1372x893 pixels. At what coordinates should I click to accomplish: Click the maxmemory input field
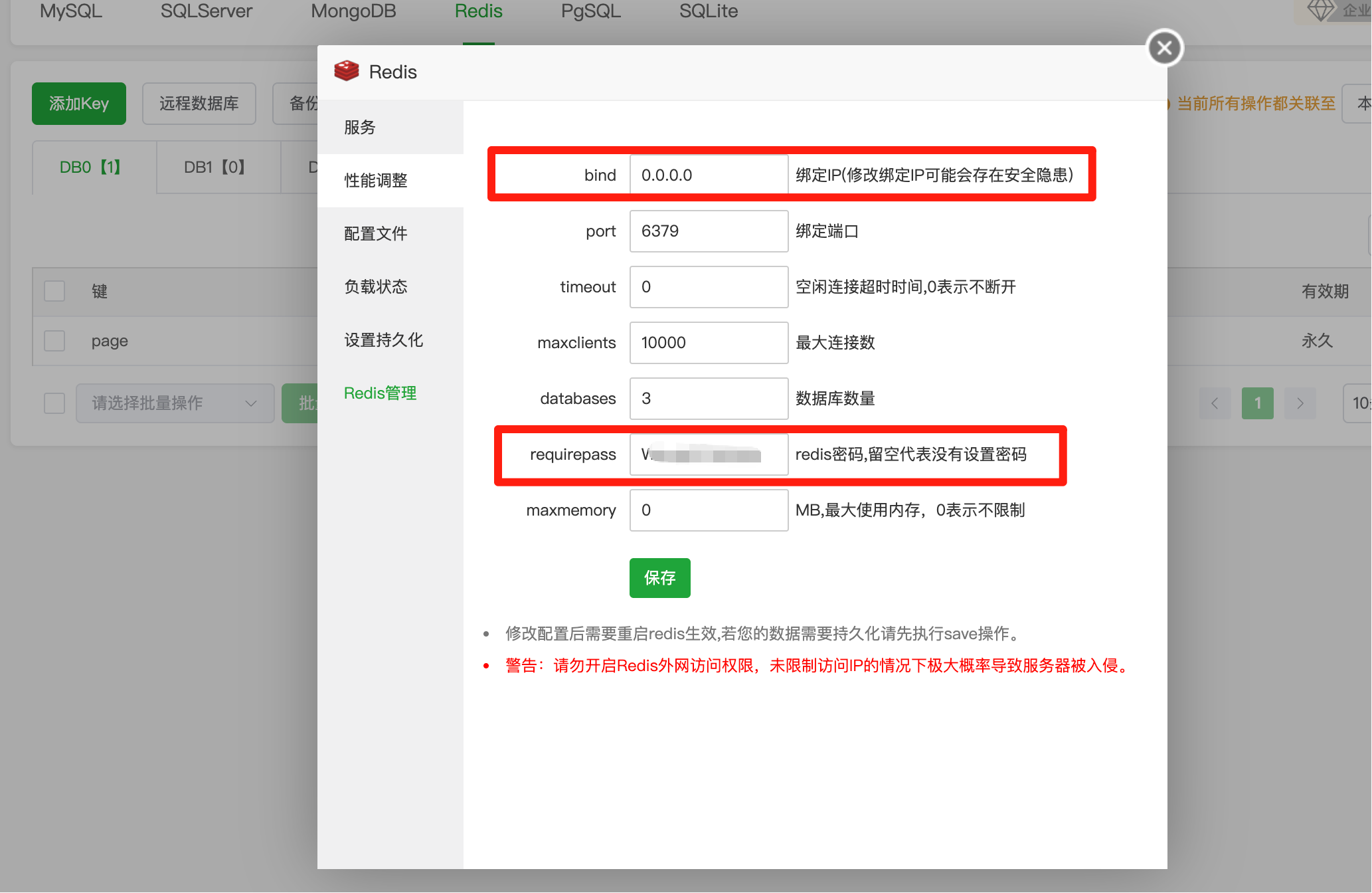(709, 510)
